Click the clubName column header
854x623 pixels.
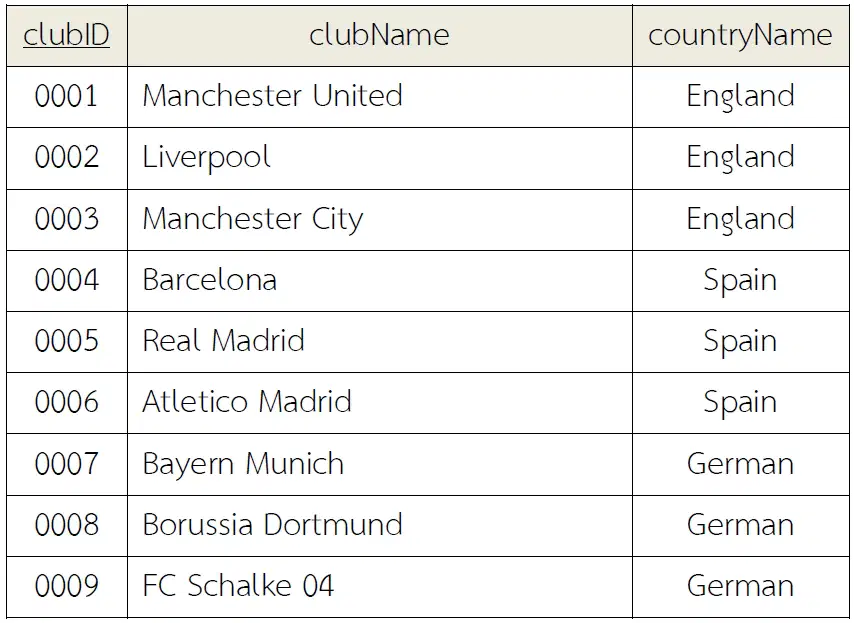[380, 36]
